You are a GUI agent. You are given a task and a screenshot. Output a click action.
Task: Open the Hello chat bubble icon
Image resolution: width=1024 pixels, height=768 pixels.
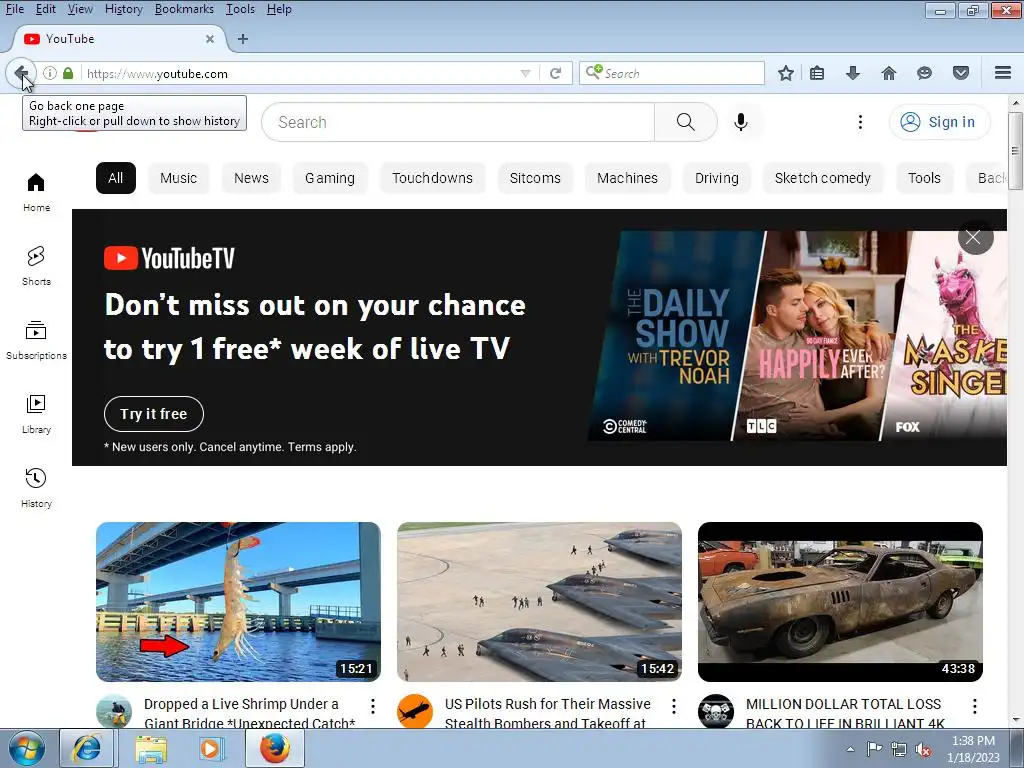(x=924, y=73)
